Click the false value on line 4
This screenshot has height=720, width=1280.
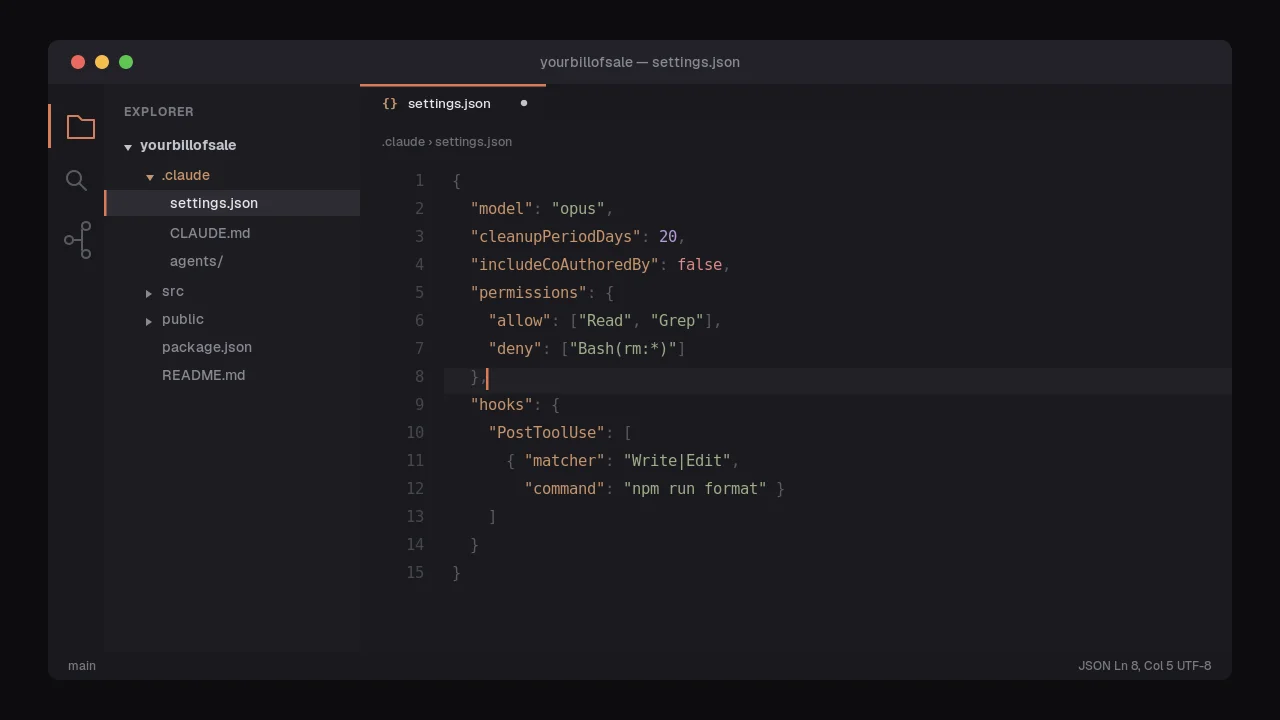(700, 265)
